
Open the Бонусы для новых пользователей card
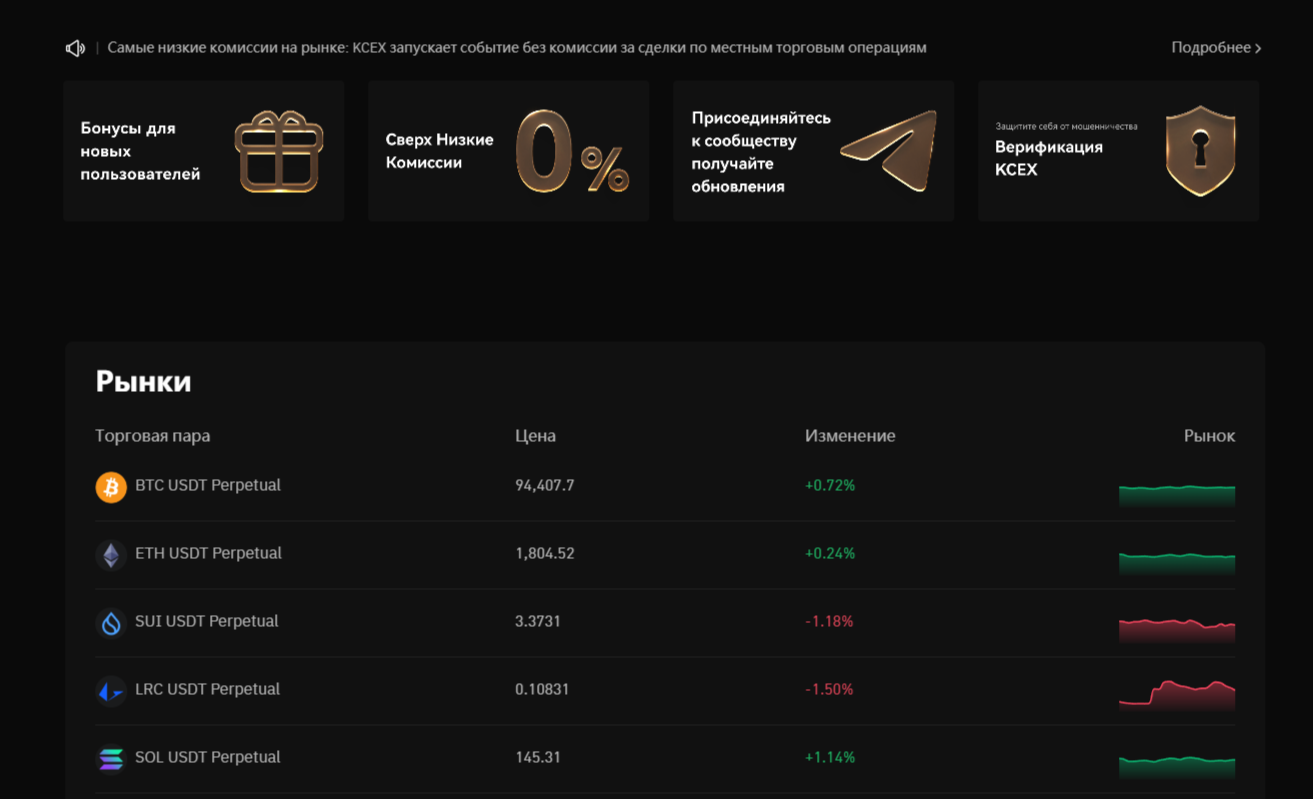(x=204, y=151)
